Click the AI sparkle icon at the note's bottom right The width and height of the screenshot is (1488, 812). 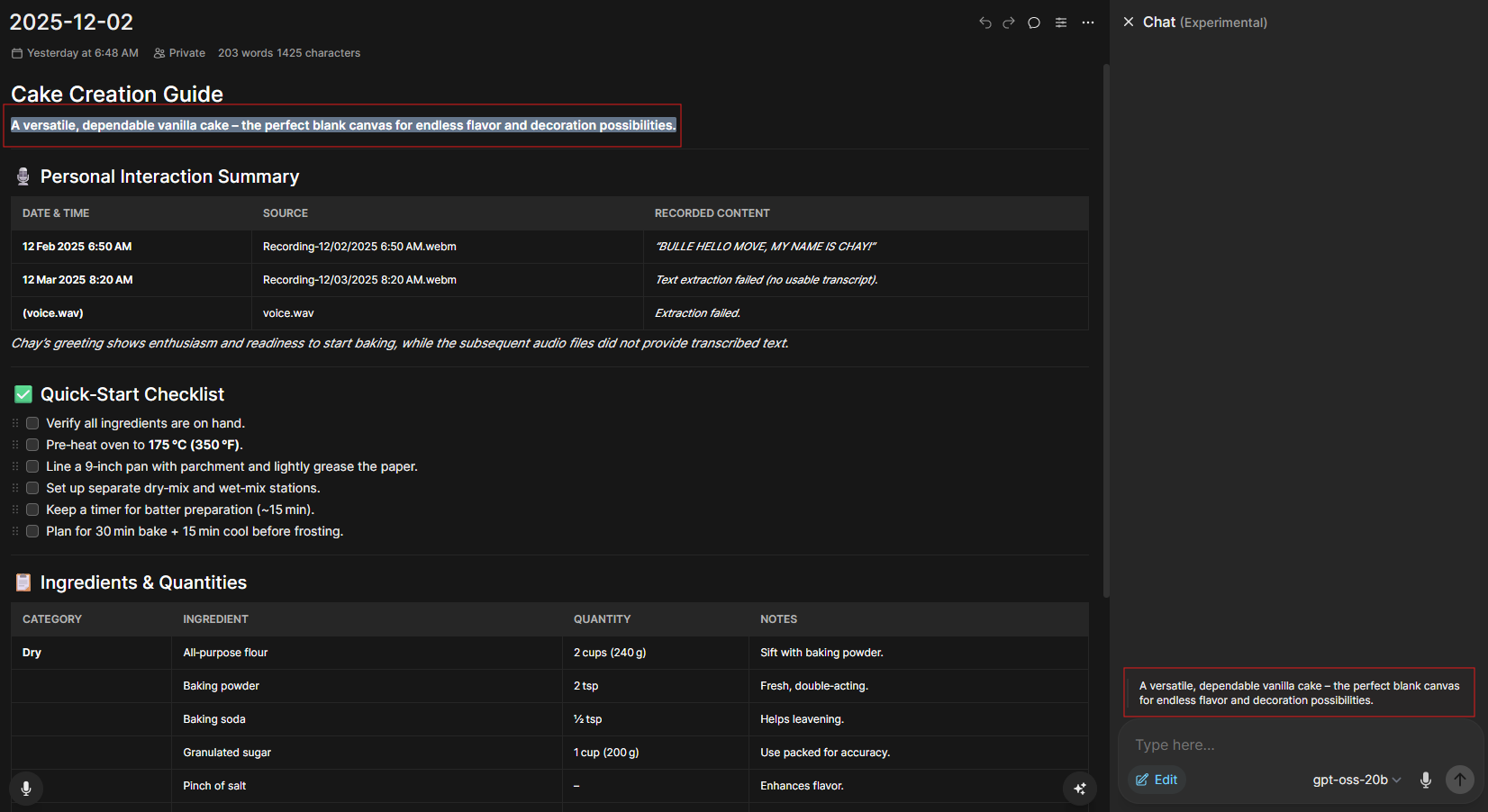(1079, 789)
